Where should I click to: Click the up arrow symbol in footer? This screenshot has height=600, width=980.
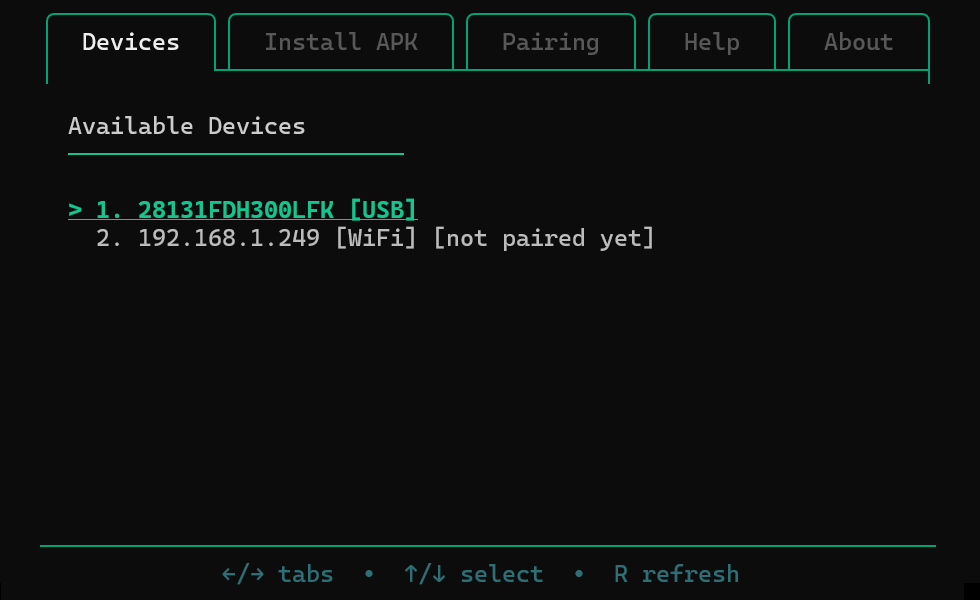click(410, 574)
